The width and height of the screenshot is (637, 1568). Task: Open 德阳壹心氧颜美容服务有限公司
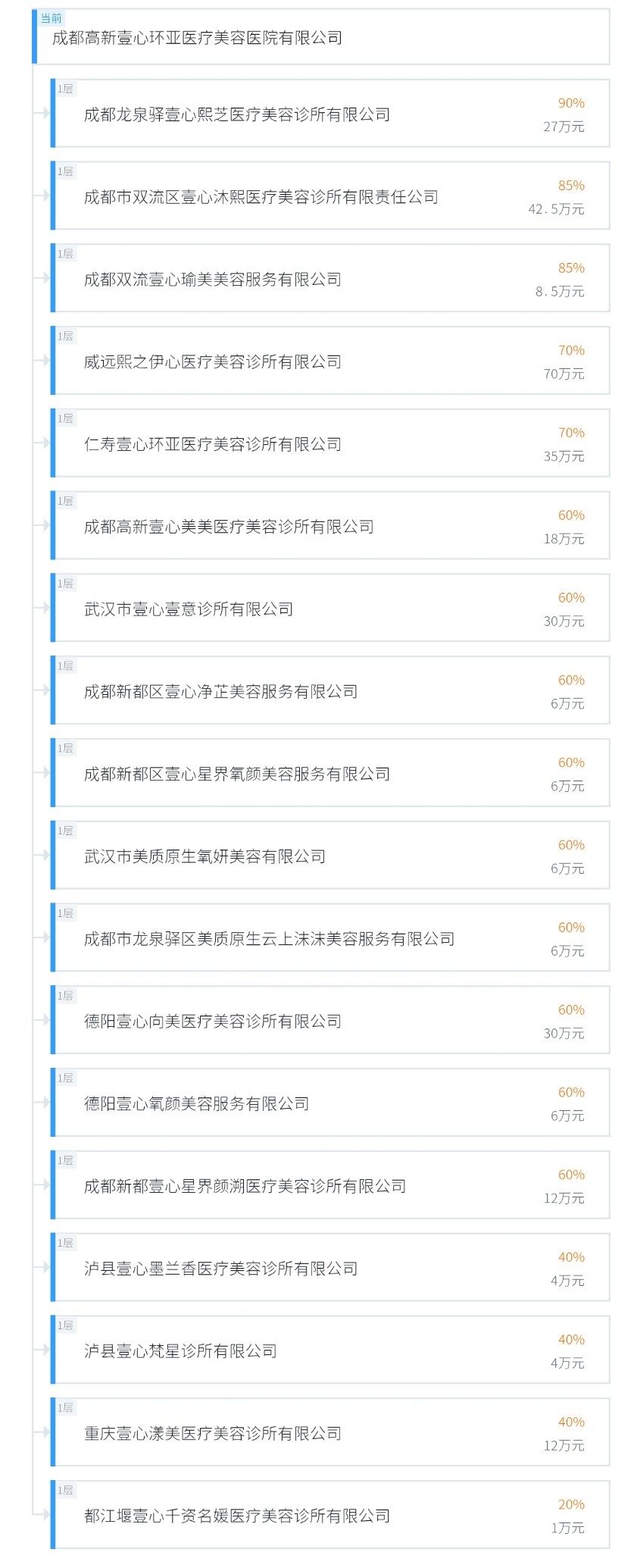196,1104
